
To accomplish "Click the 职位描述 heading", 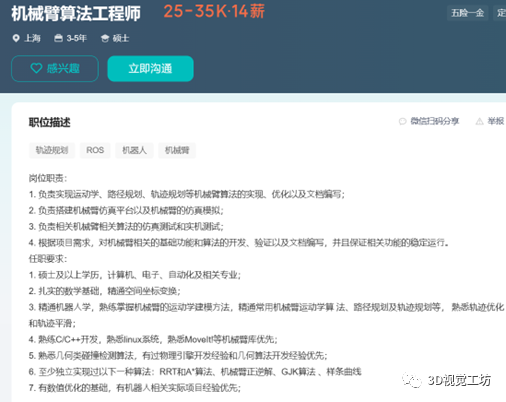I will pyautogui.click(x=50, y=122).
